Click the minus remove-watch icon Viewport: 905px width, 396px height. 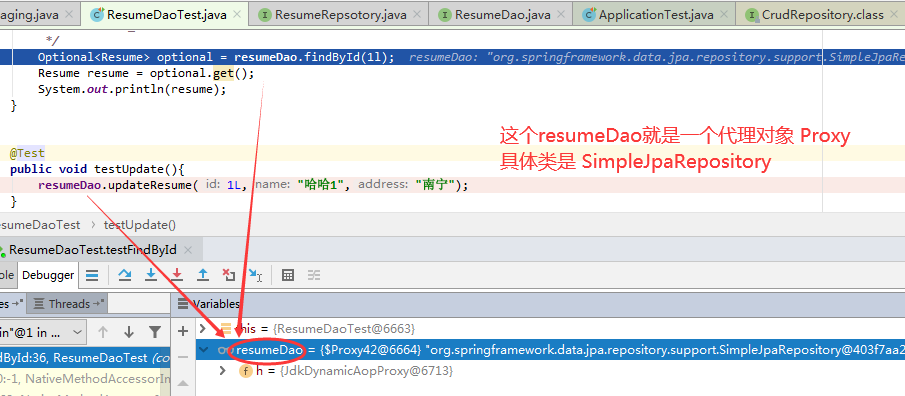183,357
